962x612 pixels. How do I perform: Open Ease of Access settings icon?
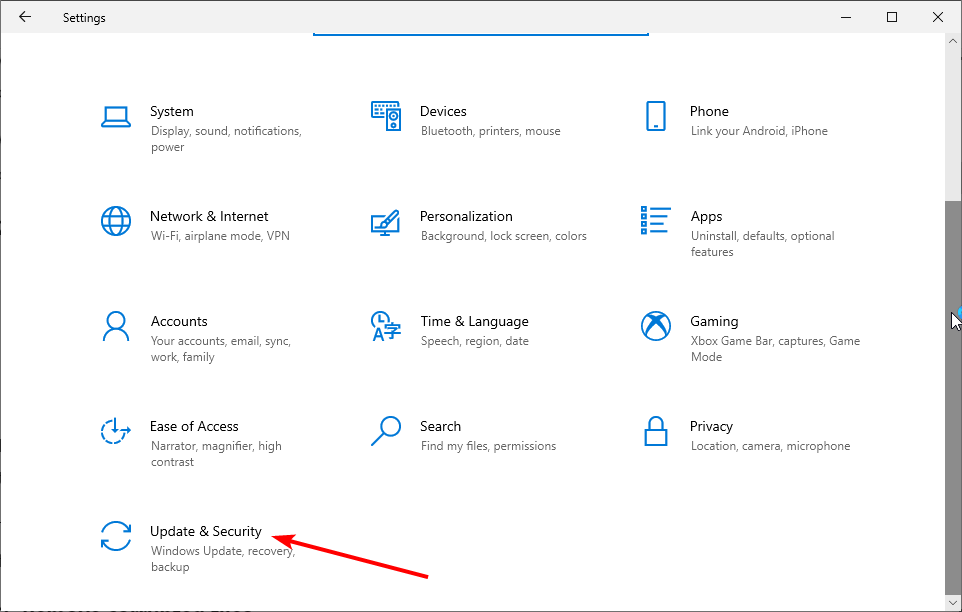point(116,430)
